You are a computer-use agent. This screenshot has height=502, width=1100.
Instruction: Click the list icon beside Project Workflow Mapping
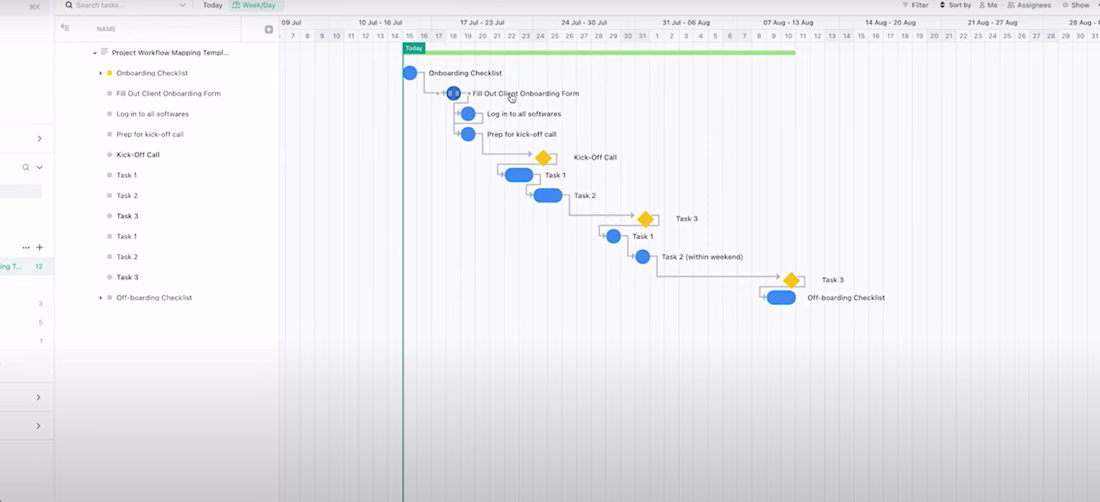(104, 52)
